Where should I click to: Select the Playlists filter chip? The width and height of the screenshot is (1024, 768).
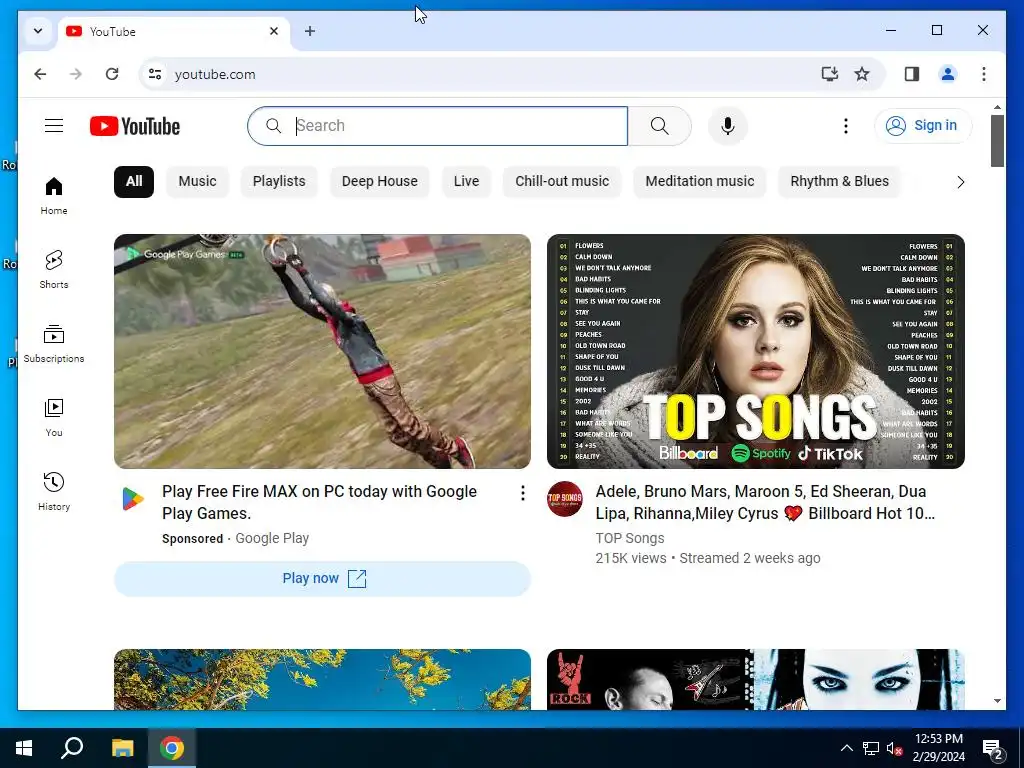point(279,182)
